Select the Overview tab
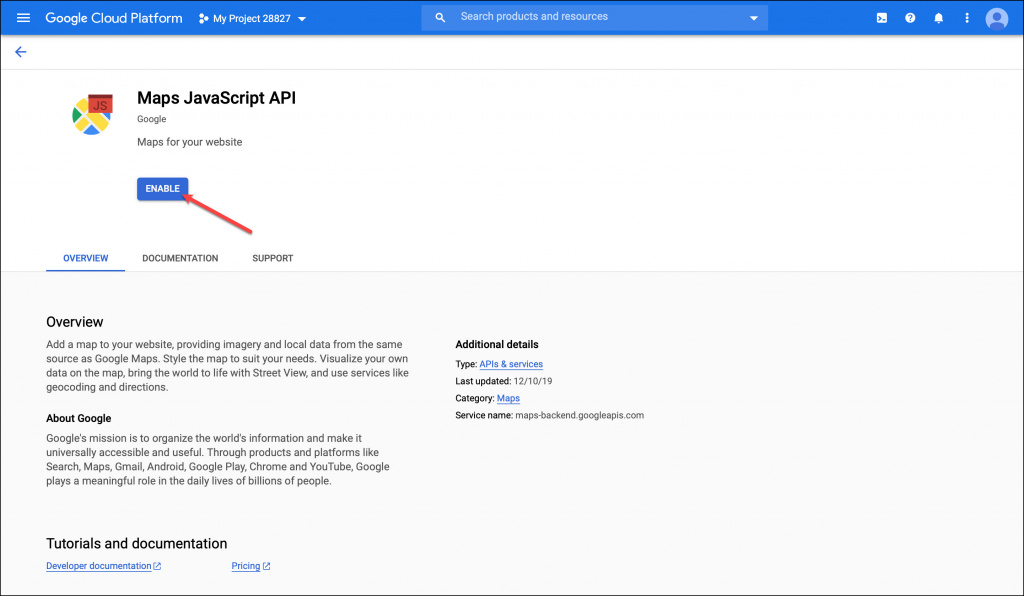The width and height of the screenshot is (1024, 596). pos(85,258)
